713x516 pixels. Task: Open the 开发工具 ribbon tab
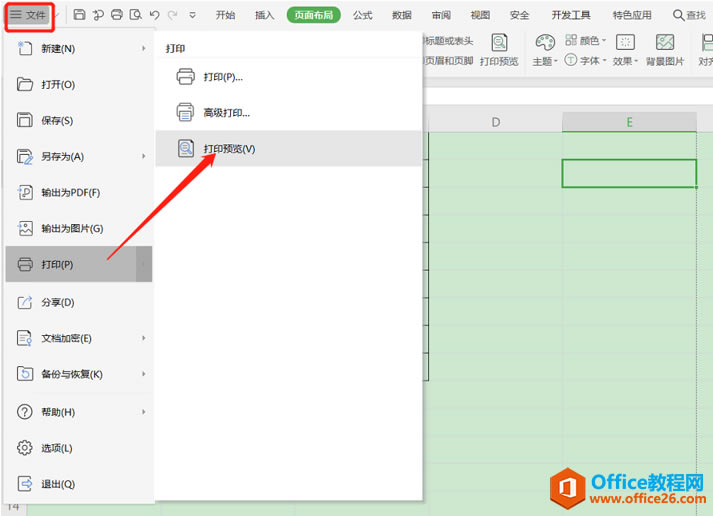pyautogui.click(x=571, y=15)
